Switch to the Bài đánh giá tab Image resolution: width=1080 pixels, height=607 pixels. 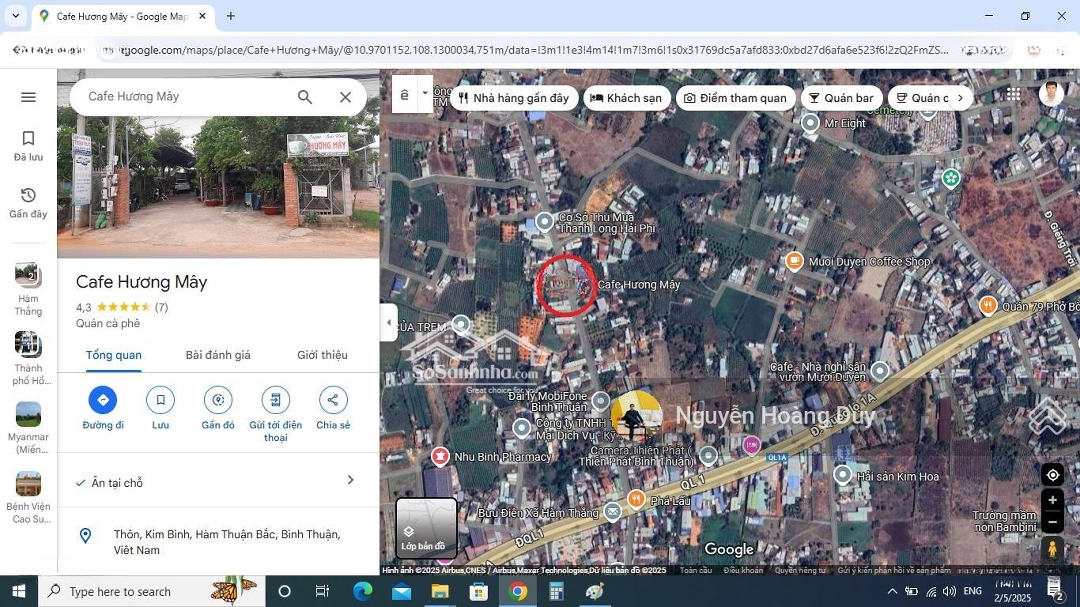(x=218, y=355)
